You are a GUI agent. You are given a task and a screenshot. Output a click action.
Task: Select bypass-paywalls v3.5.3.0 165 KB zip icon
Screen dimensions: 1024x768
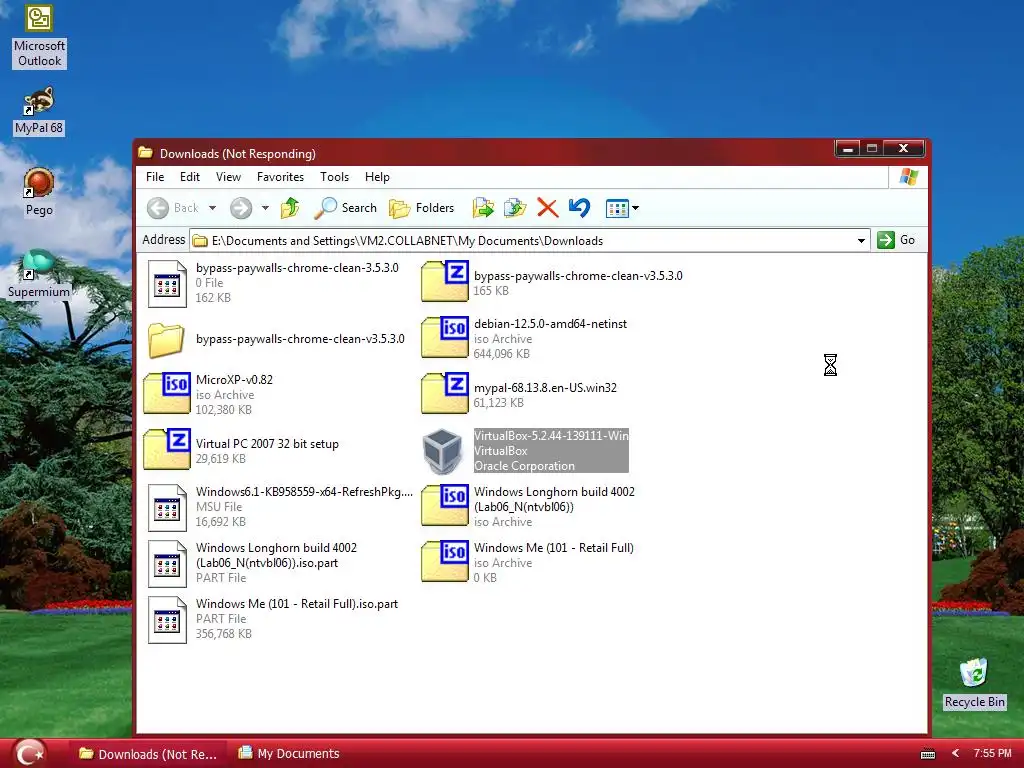(445, 281)
